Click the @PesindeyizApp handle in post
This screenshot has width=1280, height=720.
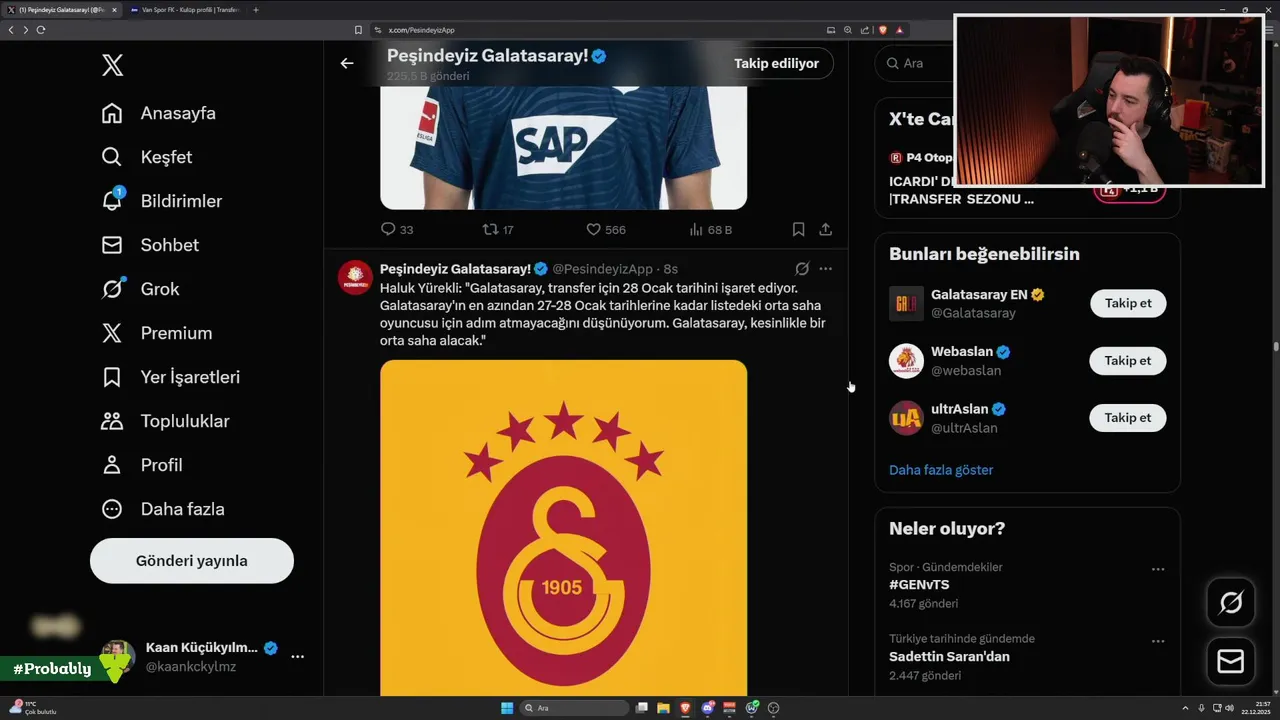[x=602, y=269]
